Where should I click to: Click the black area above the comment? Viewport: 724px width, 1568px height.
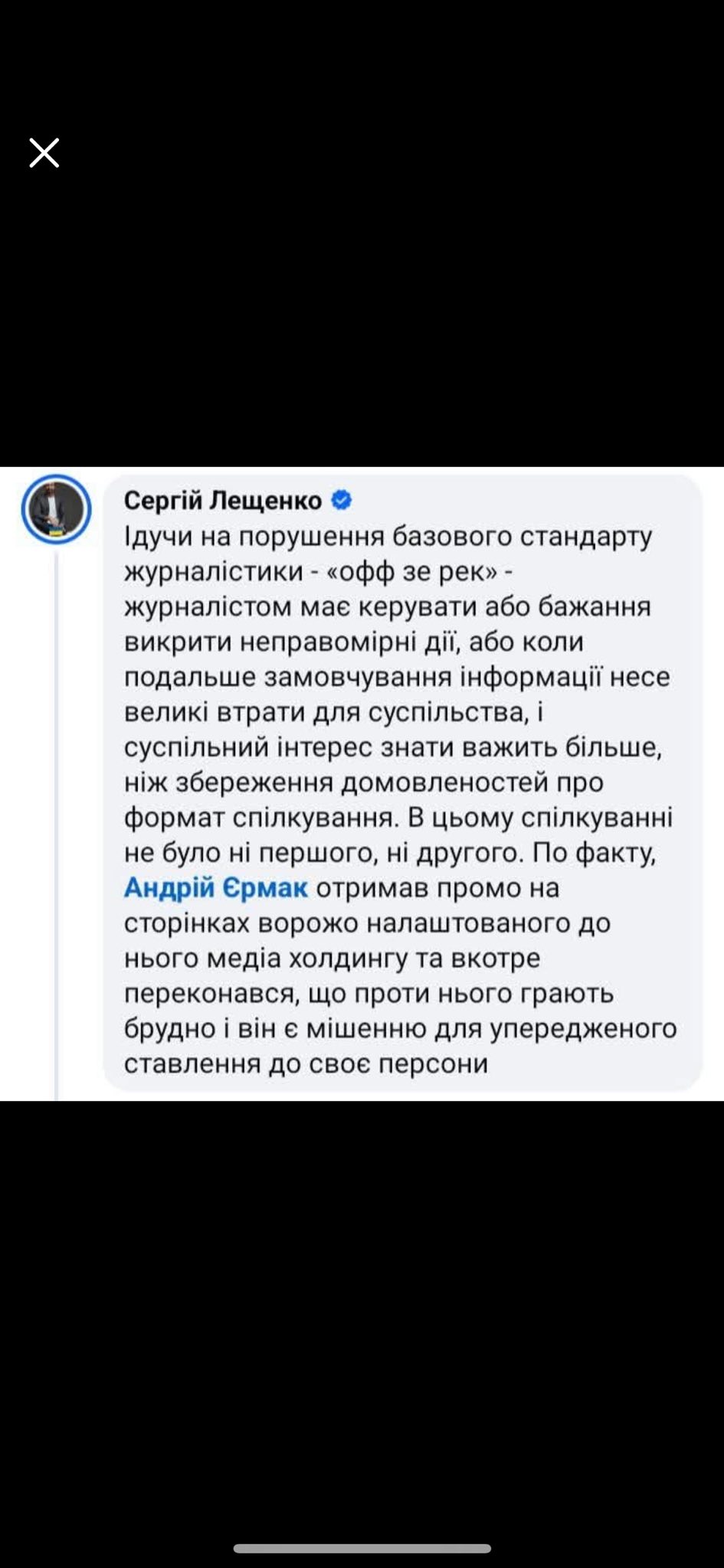pos(362,306)
